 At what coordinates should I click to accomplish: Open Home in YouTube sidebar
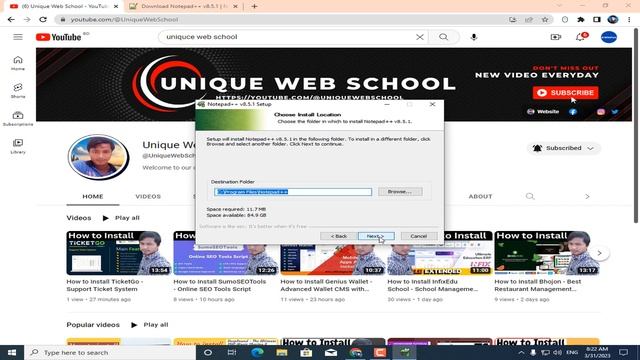coord(18,63)
